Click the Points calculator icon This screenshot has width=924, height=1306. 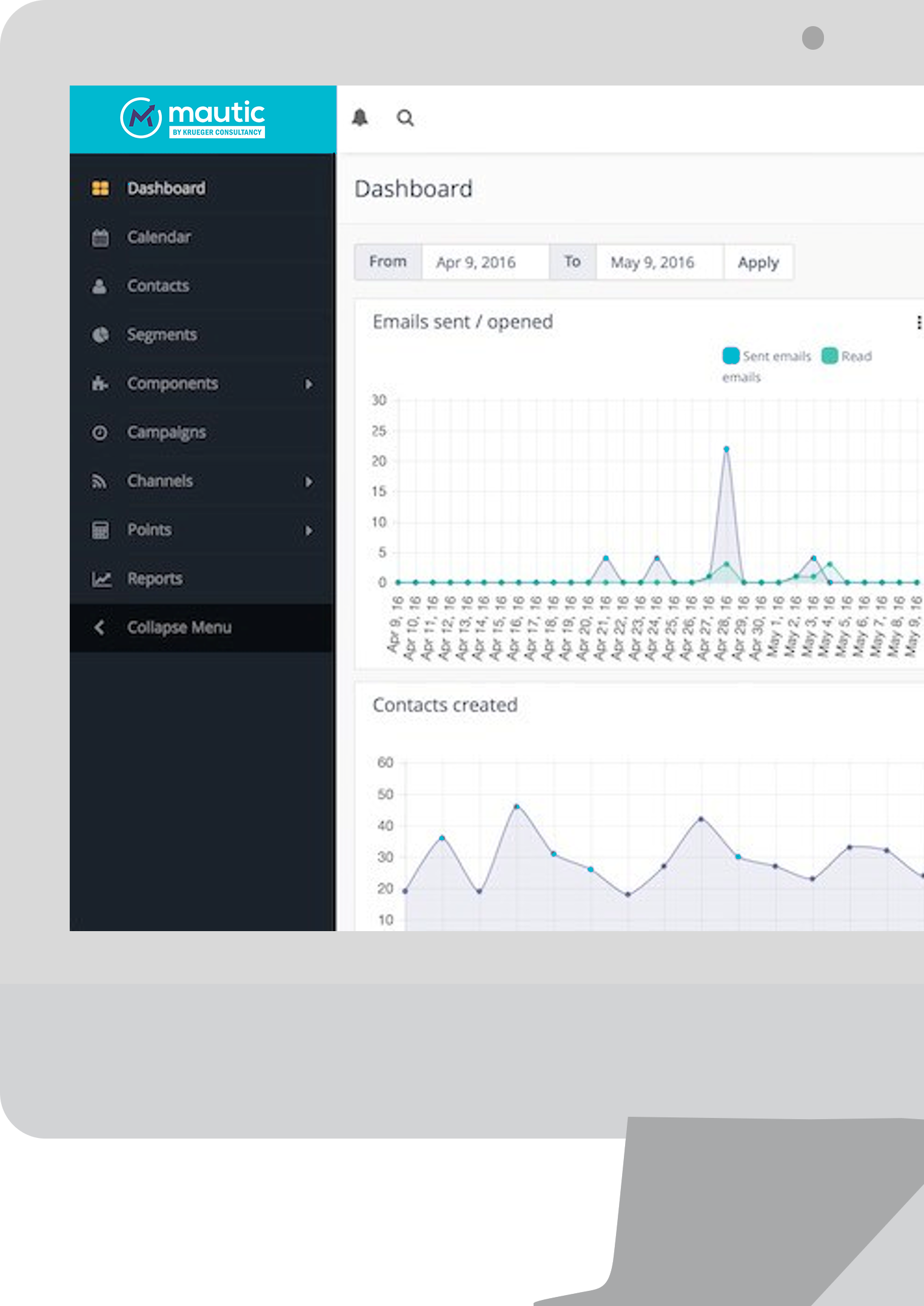point(100,530)
